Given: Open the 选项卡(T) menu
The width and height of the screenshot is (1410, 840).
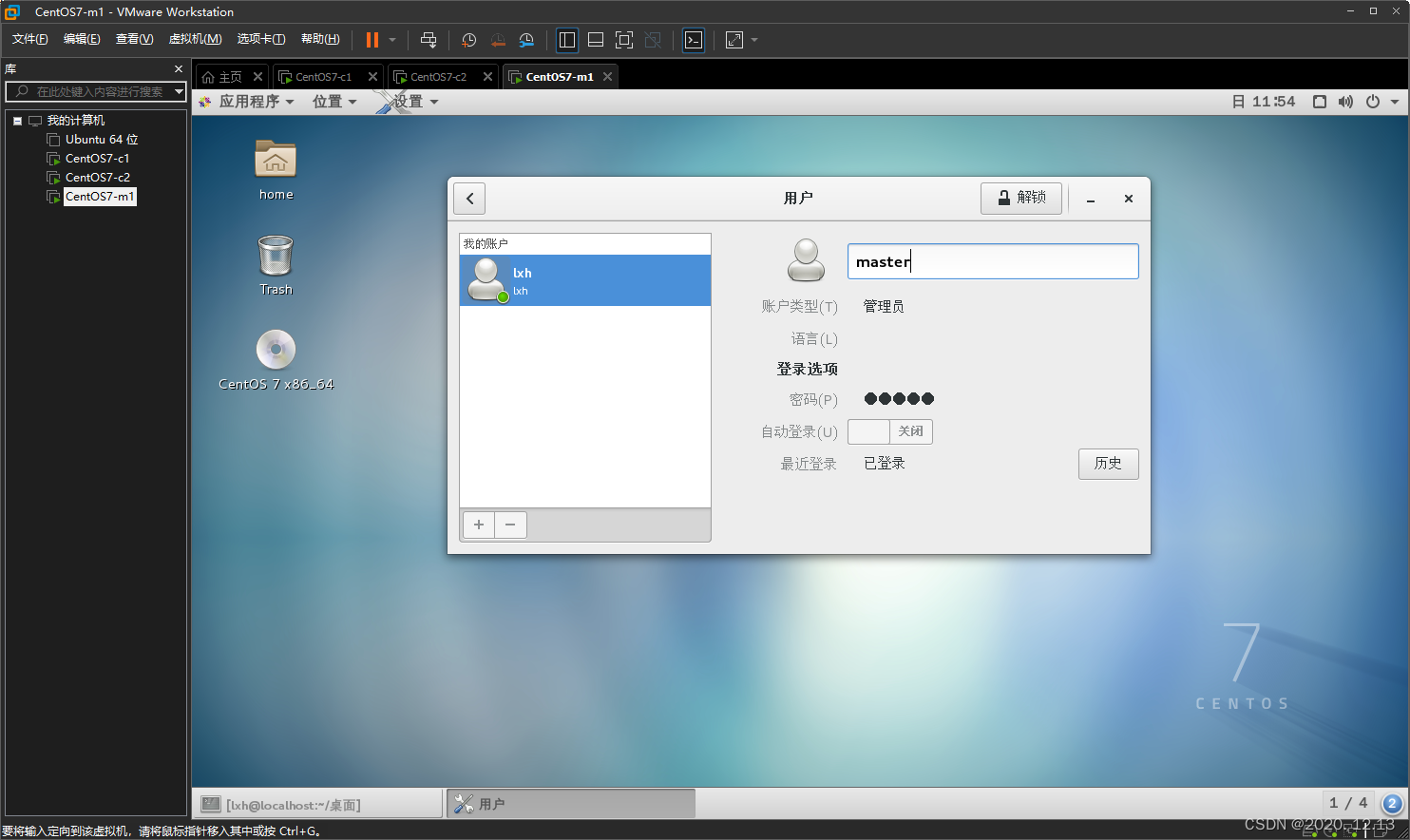Looking at the screenshot, I should pos(261,39).
